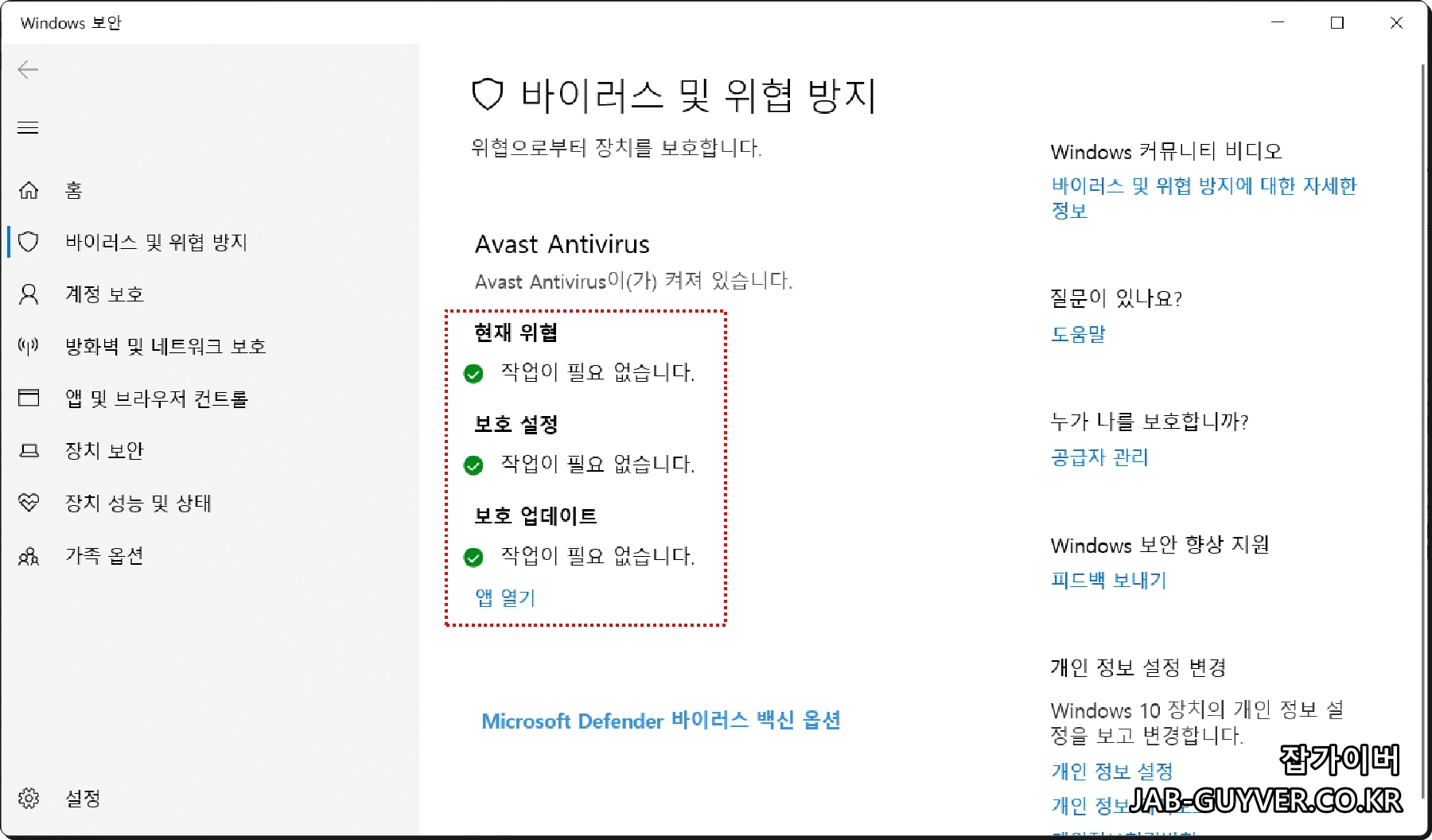
Task: Click text 위협으로부터 장치를 보호합니다.
Action: 617,147
